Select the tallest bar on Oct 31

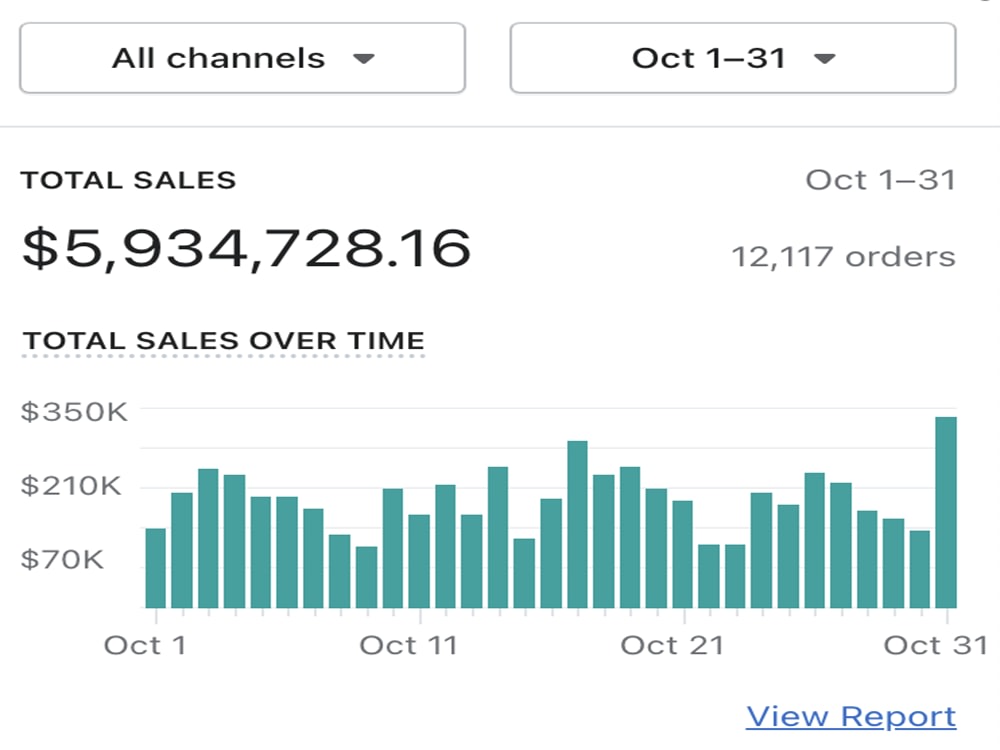point(946,512)
